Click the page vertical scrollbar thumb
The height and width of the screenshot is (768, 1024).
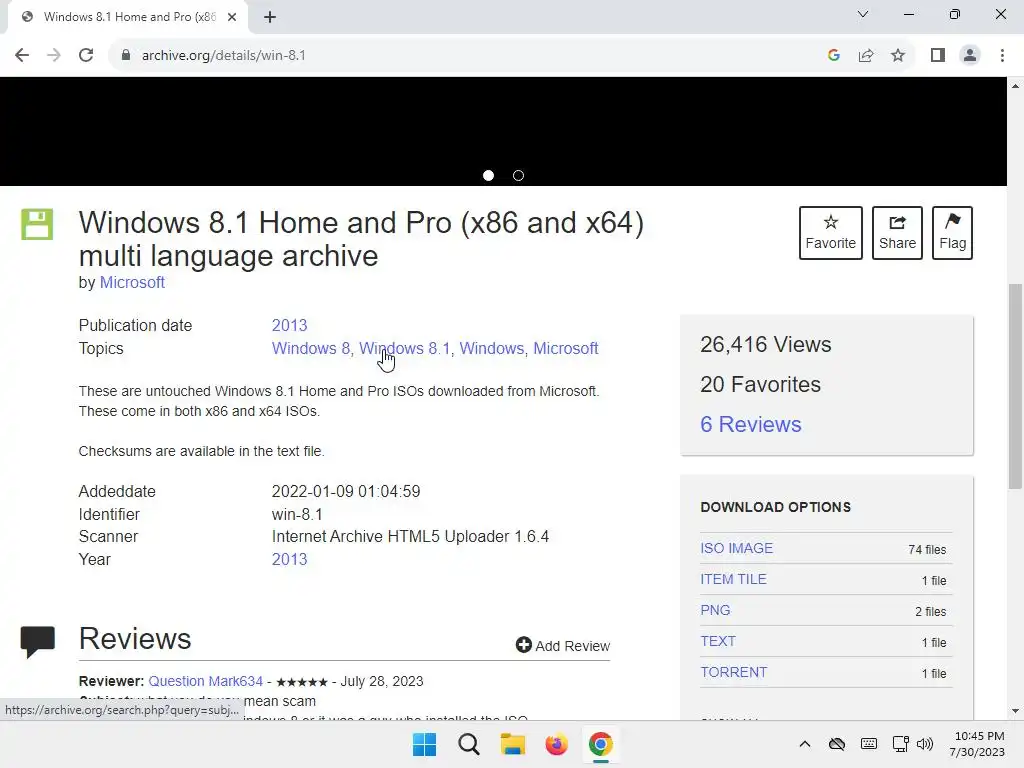pos(1015,386)
